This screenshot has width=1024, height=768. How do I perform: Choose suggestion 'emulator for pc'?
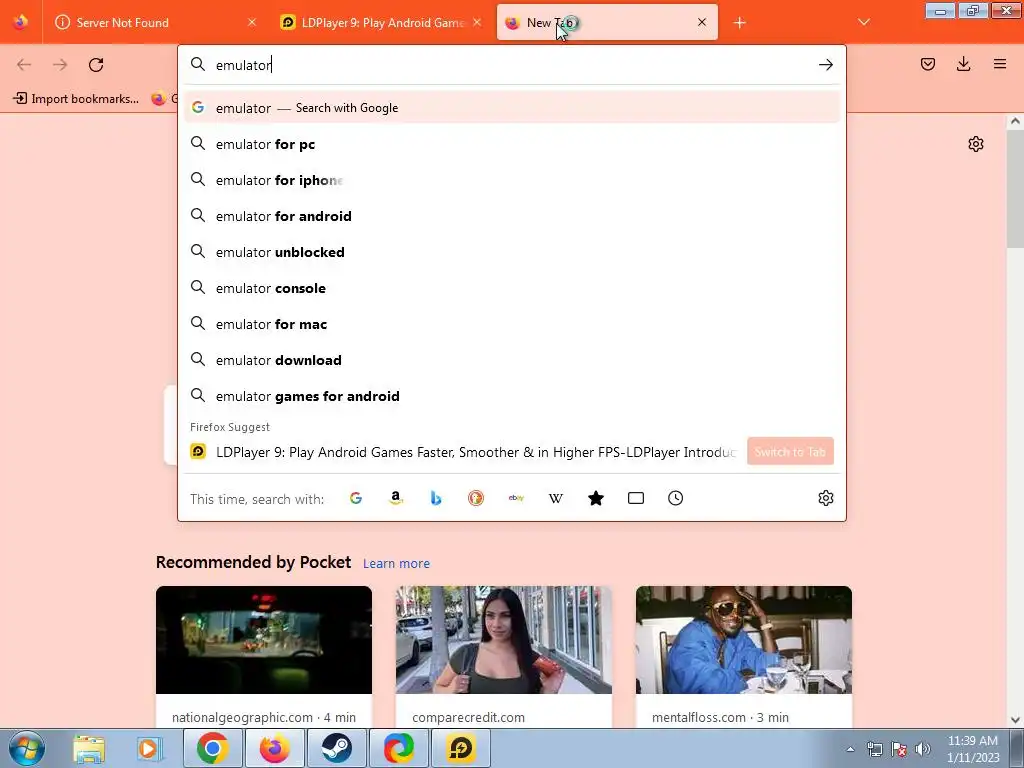[x=512, y=144]
